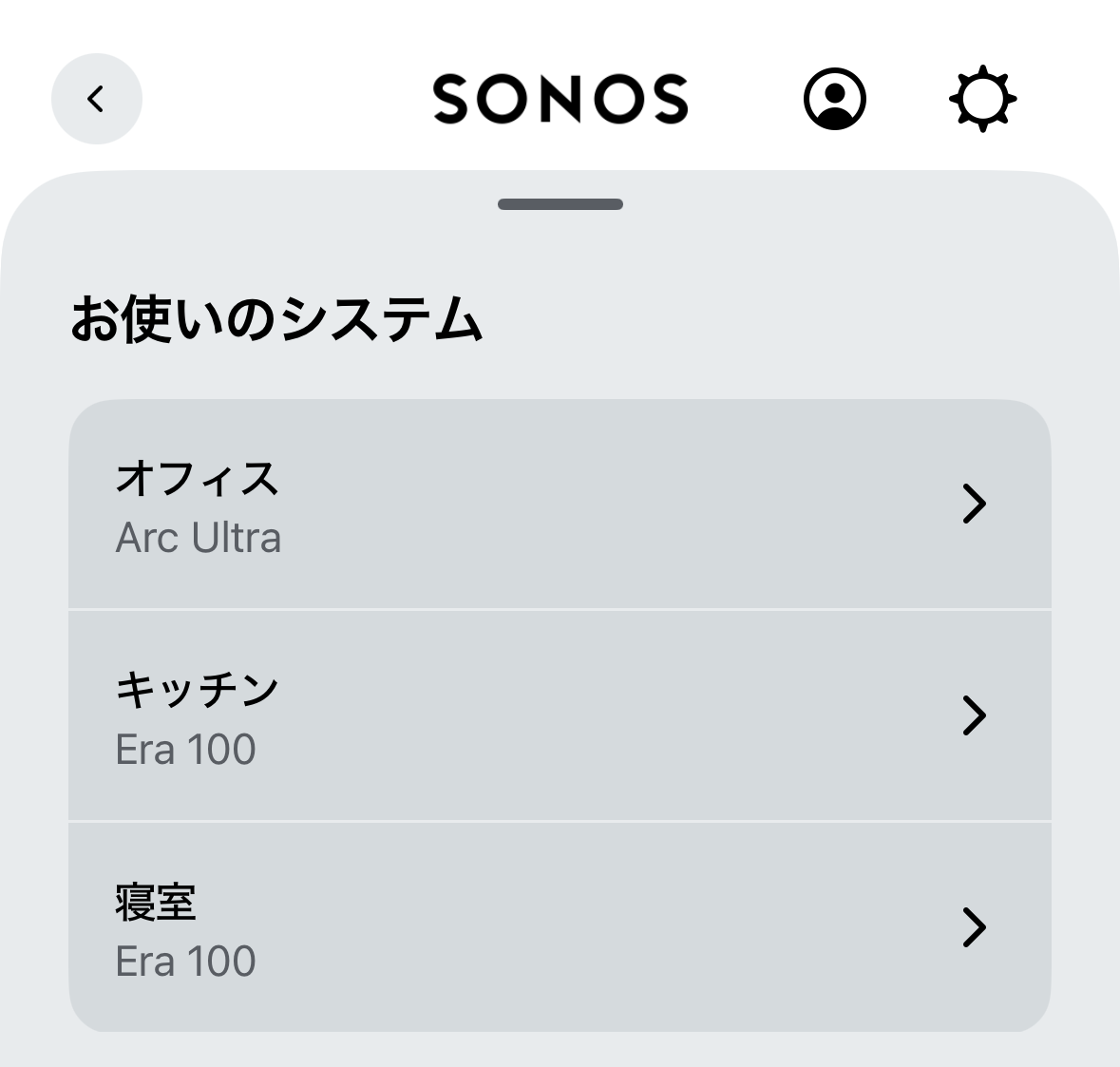1120x1067 pixels.
Task: Select the 寝室 room name
Action: pos(156,902)
